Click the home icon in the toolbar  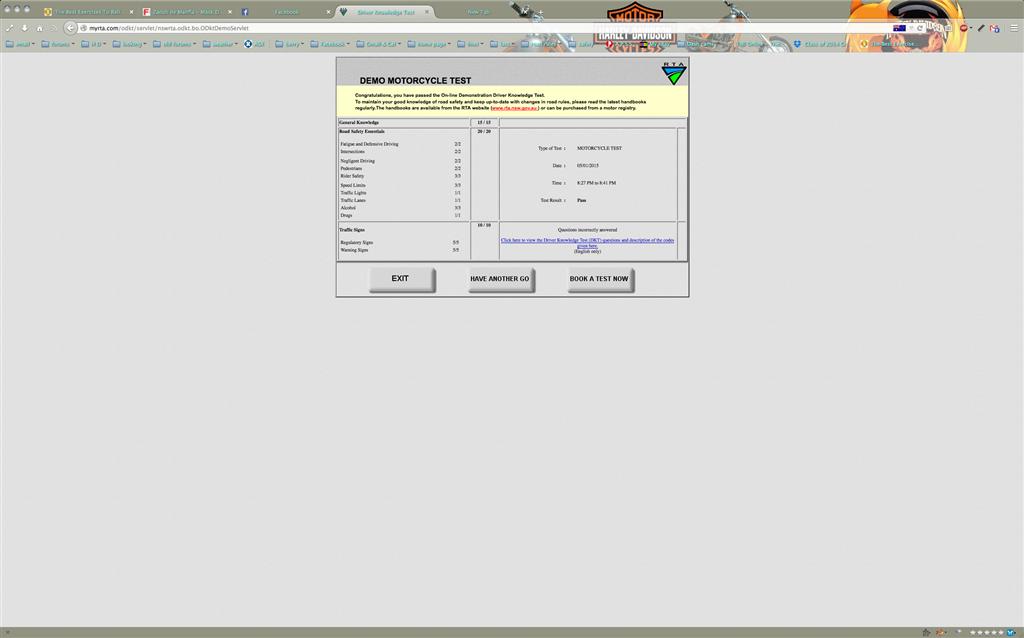click(39, 28)
